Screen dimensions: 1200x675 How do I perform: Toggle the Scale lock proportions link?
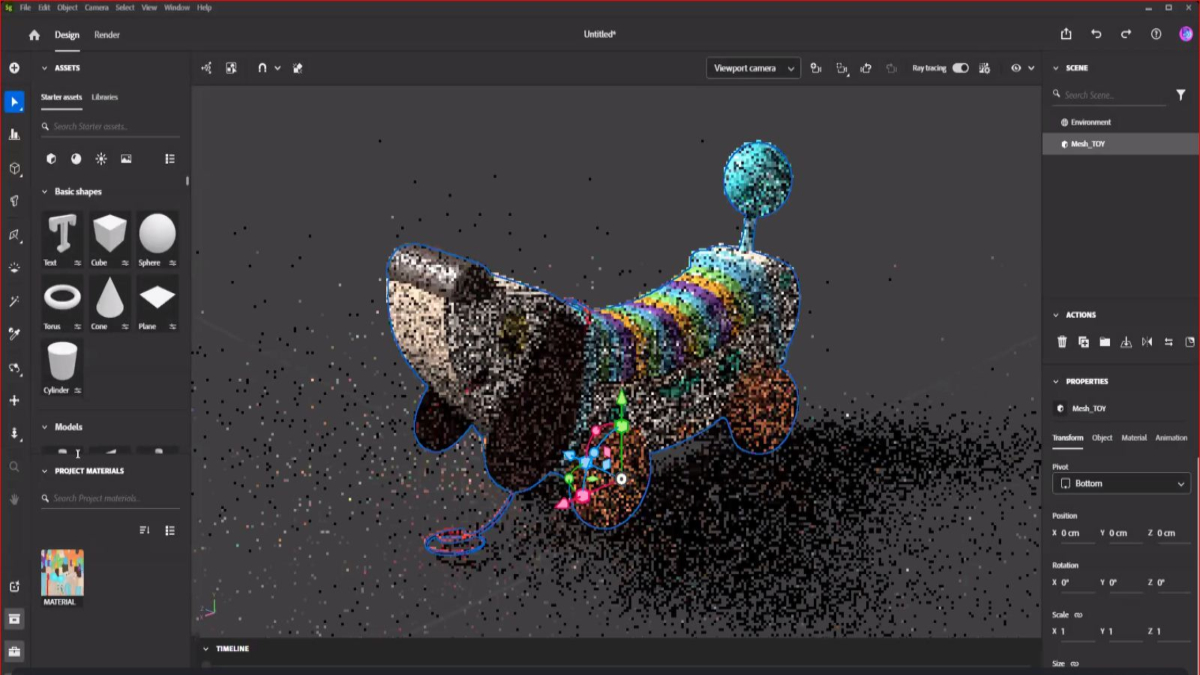pos(1078,615)
